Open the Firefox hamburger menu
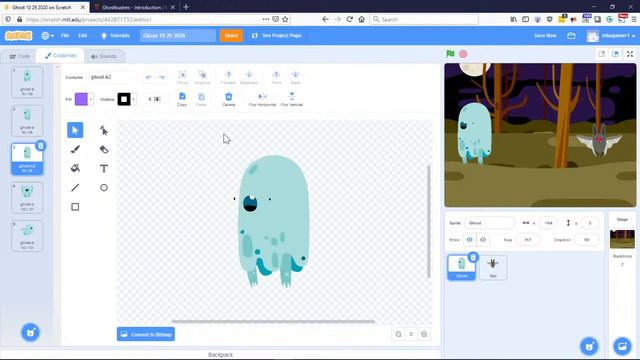 point(634,19)
